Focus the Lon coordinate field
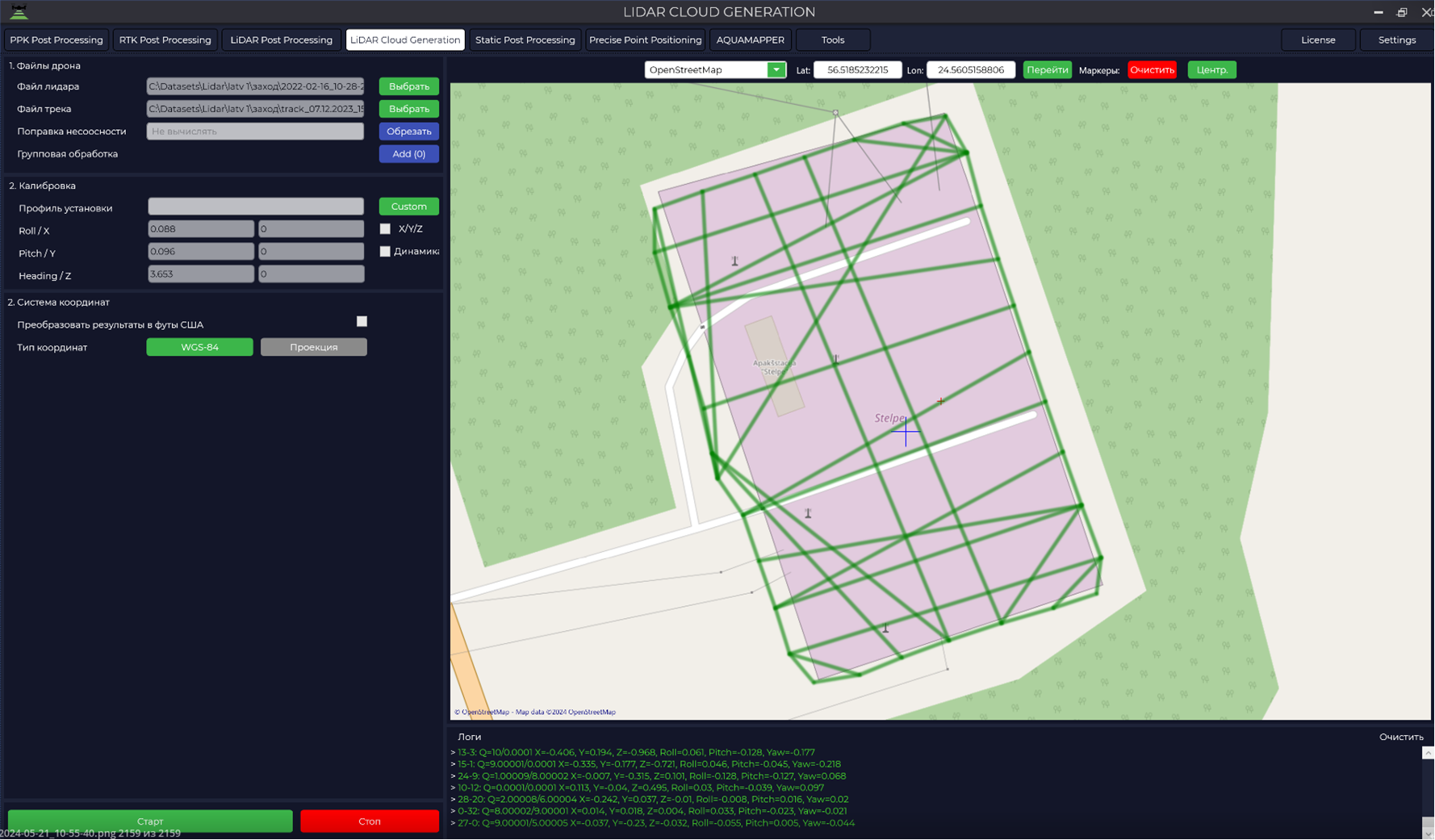1435x840 pixels. (x=971, y=70)
